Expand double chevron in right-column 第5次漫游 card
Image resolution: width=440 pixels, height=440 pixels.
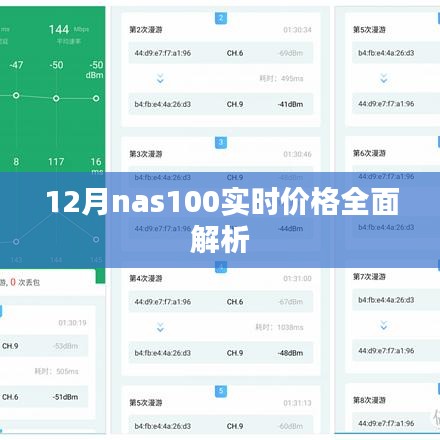pyautogui.click(x=384, y=79)
